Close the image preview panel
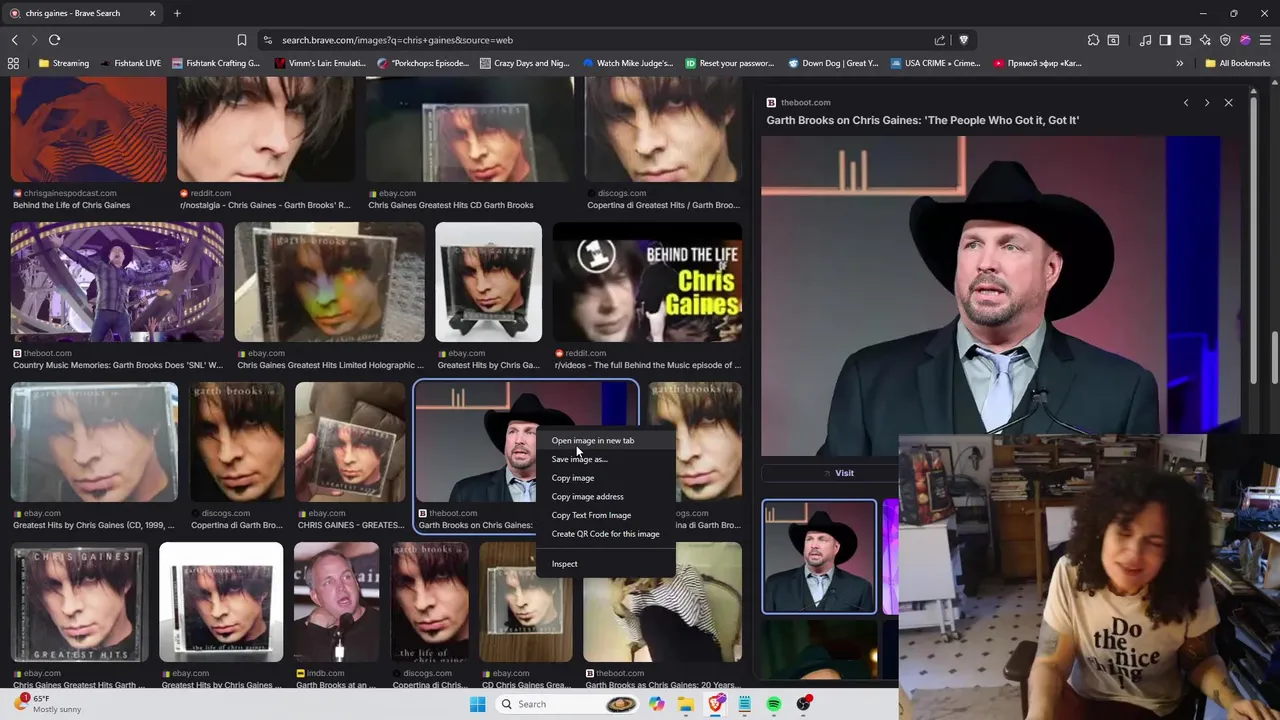 pos(1229,103)
